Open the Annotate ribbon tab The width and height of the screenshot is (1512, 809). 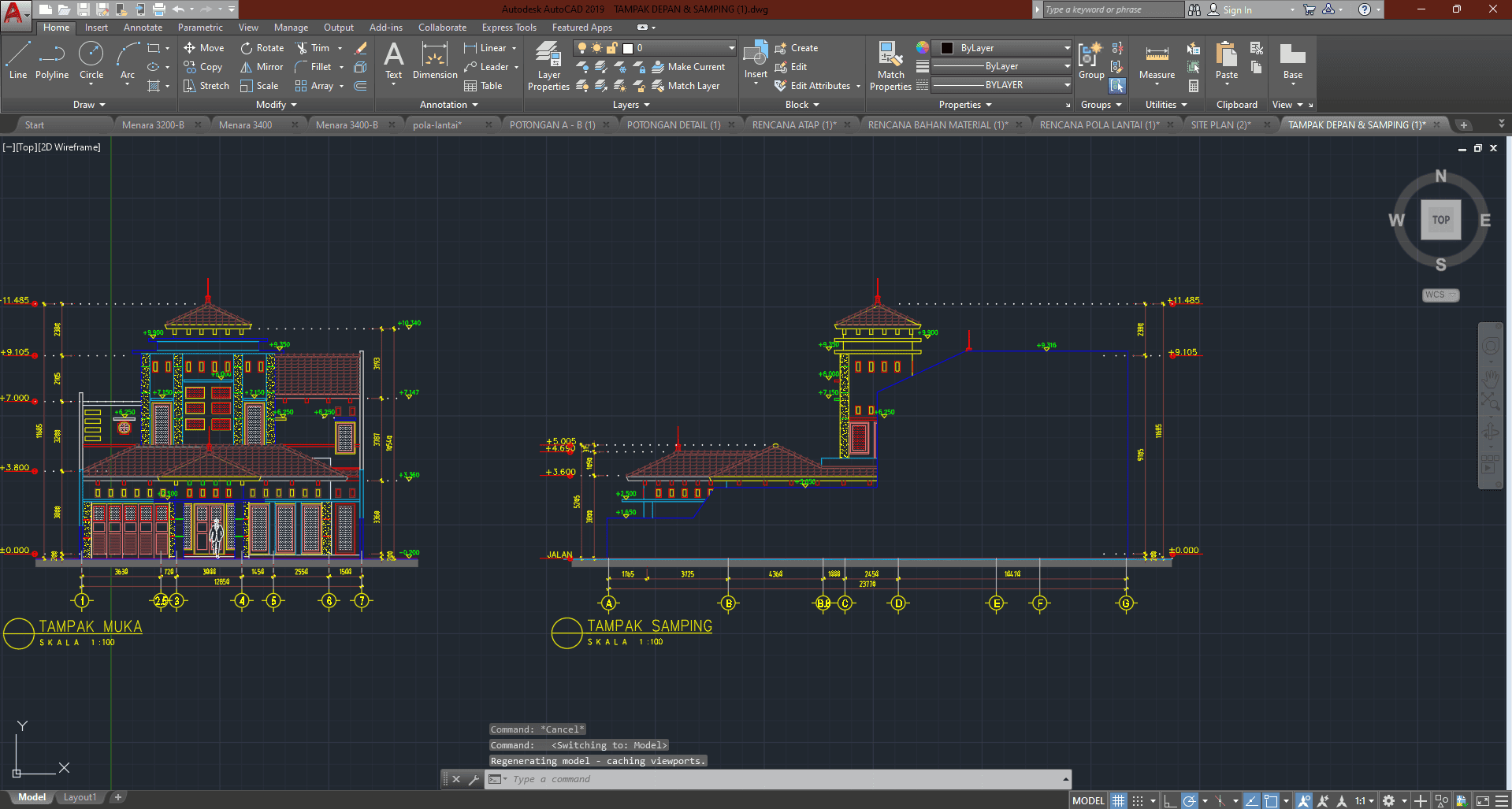(143, 28)
